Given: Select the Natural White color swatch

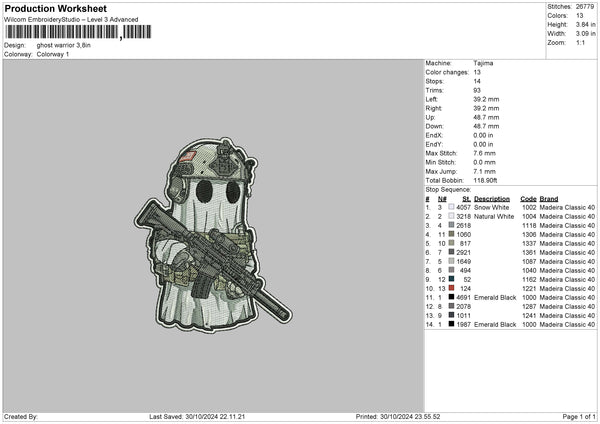Looking at the screenshot, I should point(451,216).
